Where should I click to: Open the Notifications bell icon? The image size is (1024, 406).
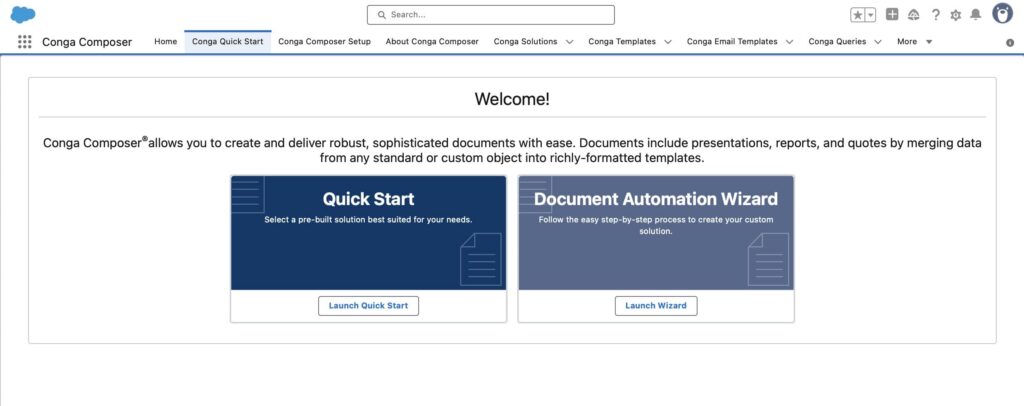(x=975, y=15)
